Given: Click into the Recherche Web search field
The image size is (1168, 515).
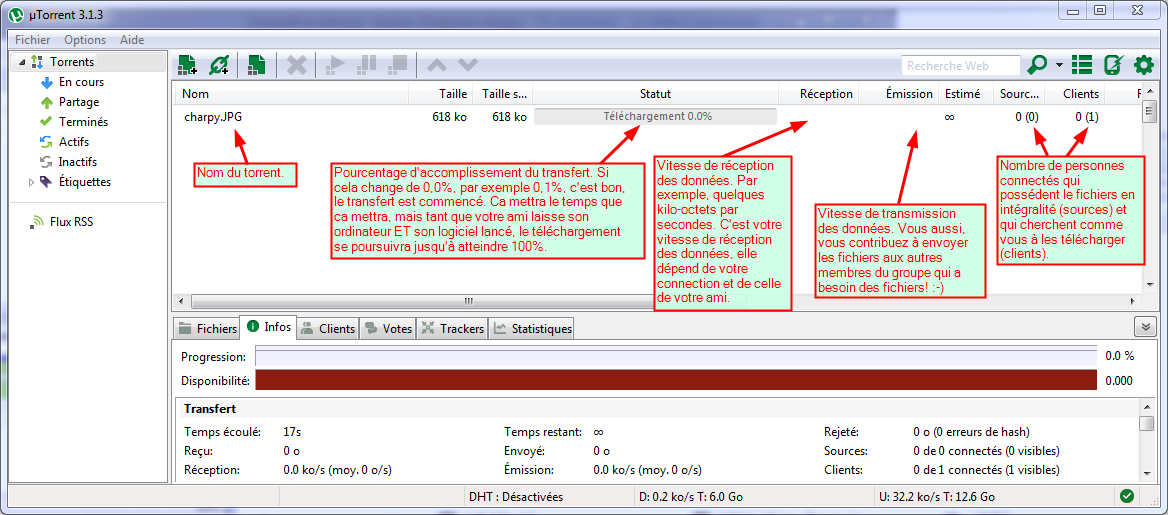Looking at the screenshot, I should point(960,66).
